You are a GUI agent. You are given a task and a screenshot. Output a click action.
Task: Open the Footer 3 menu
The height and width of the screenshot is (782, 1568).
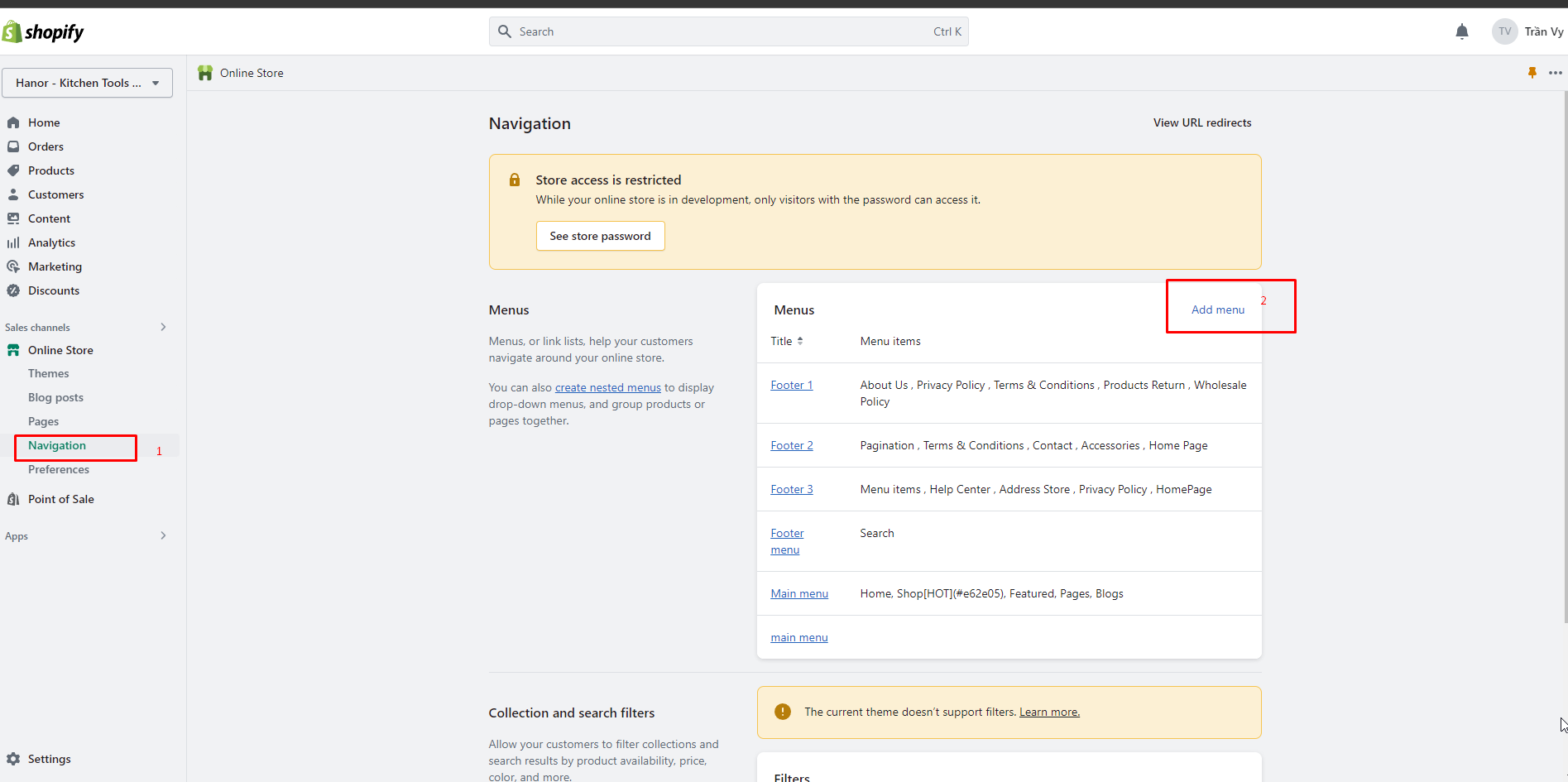(792, 489)
